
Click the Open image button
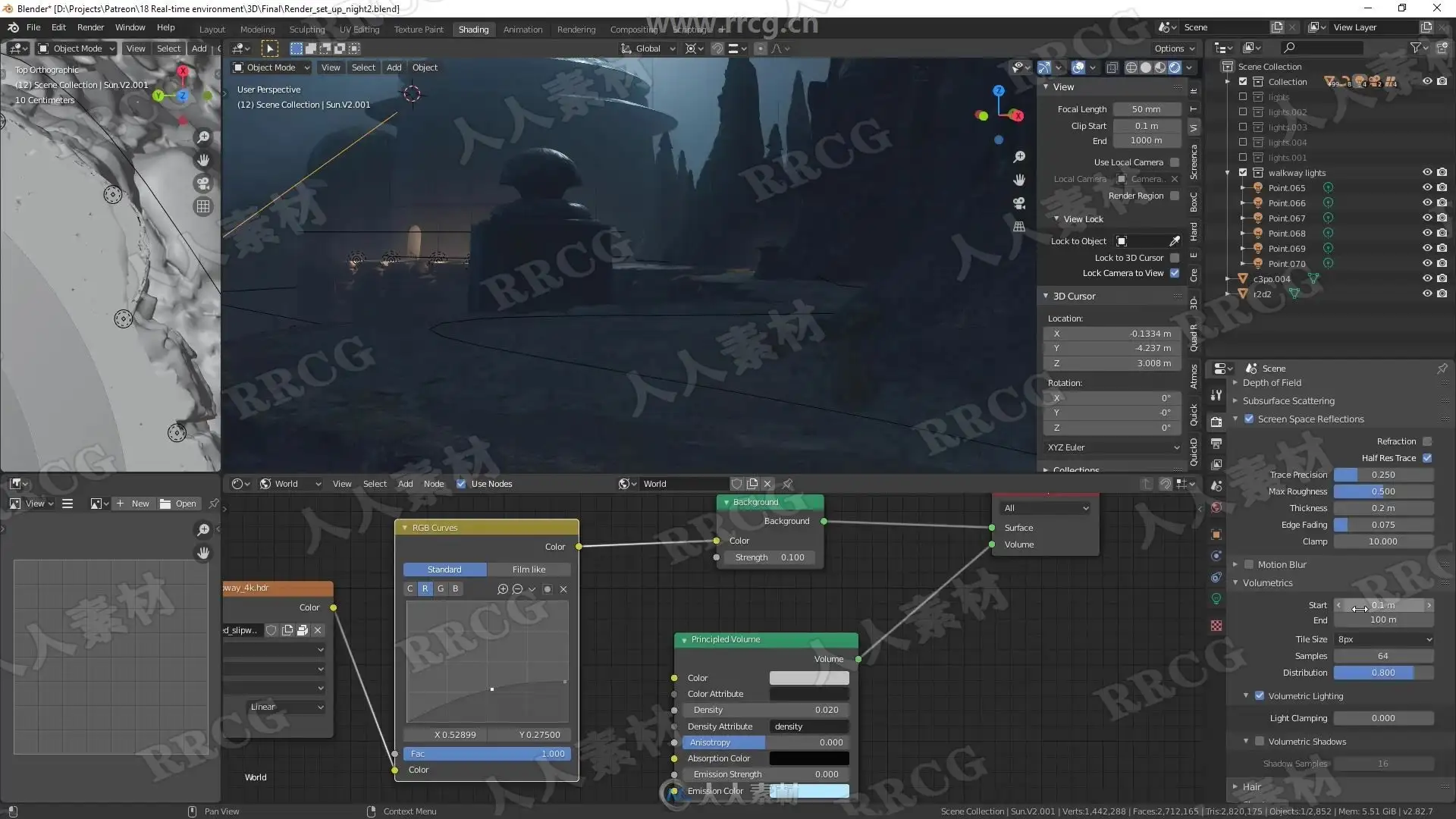click(x=178, y=504)
